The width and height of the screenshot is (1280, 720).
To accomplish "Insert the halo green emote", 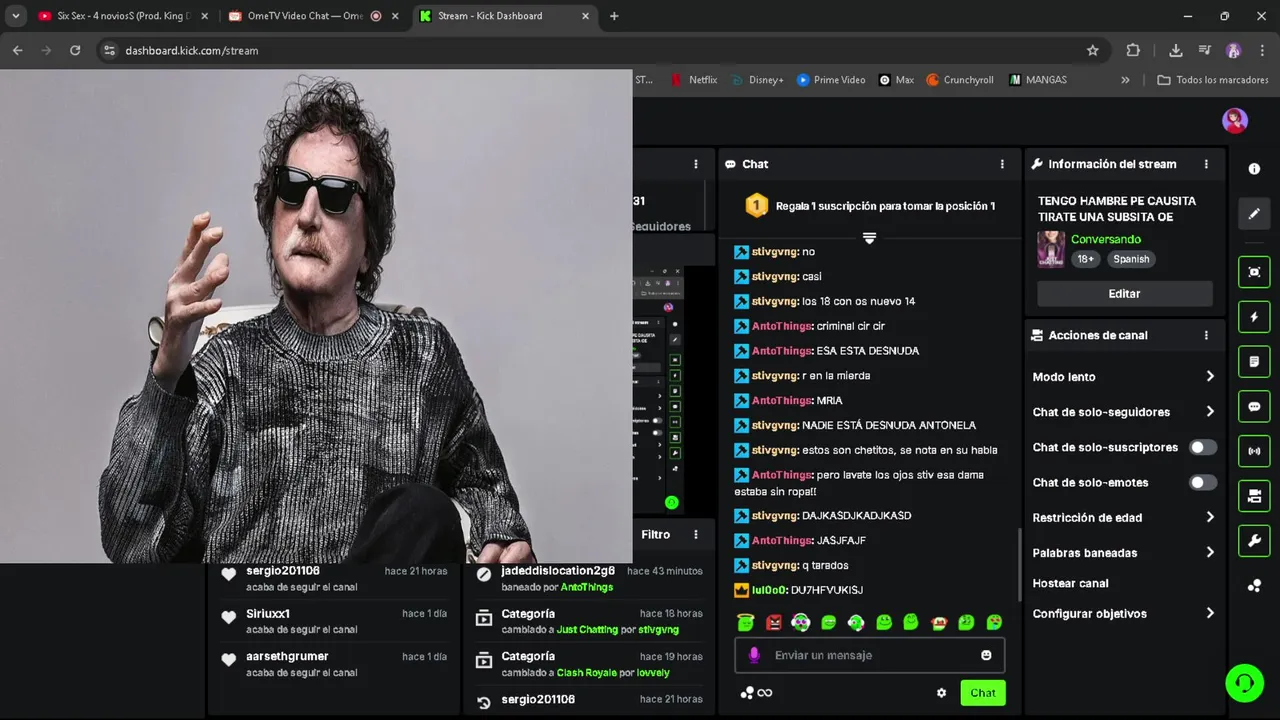I will (745, 622).
